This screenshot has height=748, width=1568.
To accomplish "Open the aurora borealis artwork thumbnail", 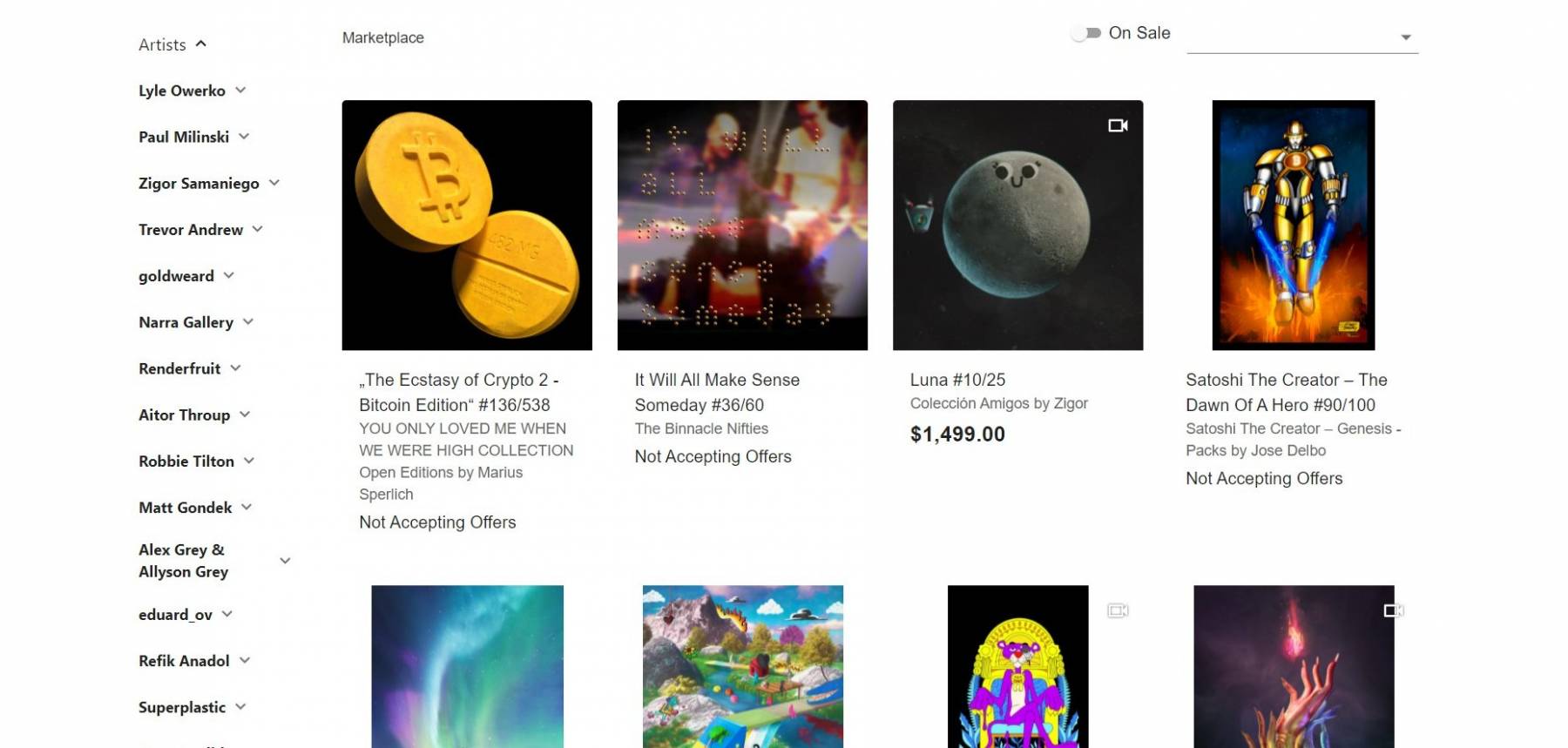I will pos(467,666).
